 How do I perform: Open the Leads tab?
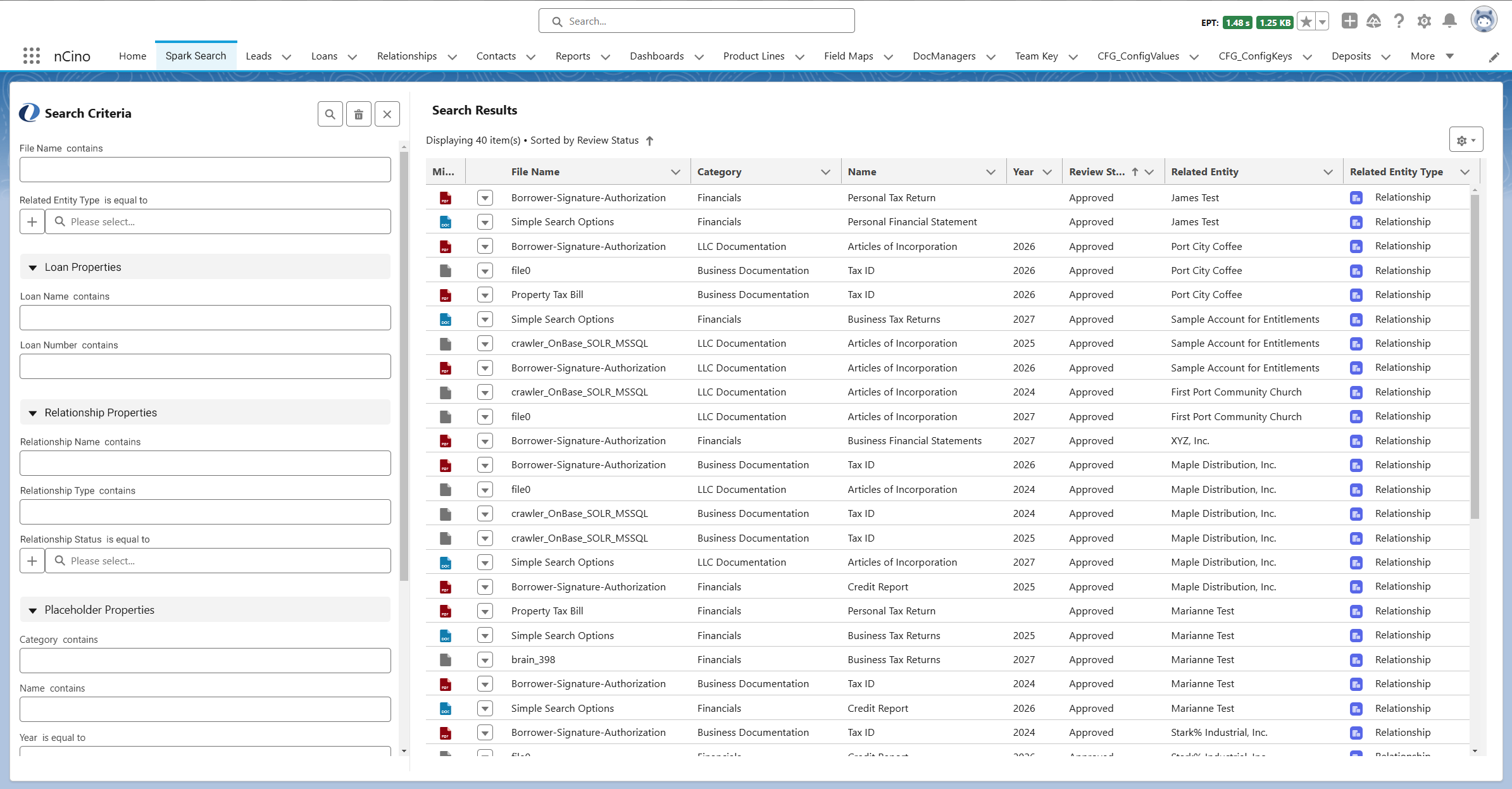[258, 56]
